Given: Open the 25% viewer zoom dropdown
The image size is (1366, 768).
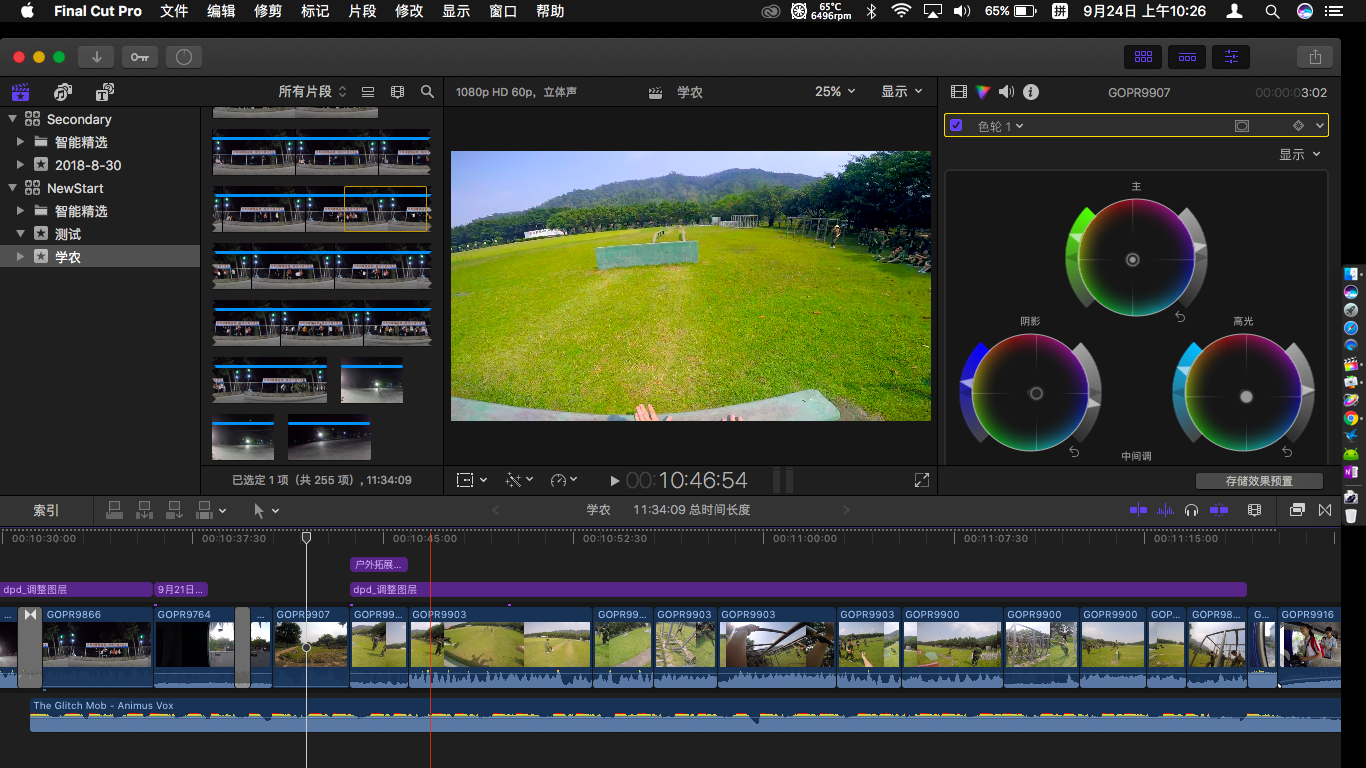Looking at the screenshot, I should point(835,92).
